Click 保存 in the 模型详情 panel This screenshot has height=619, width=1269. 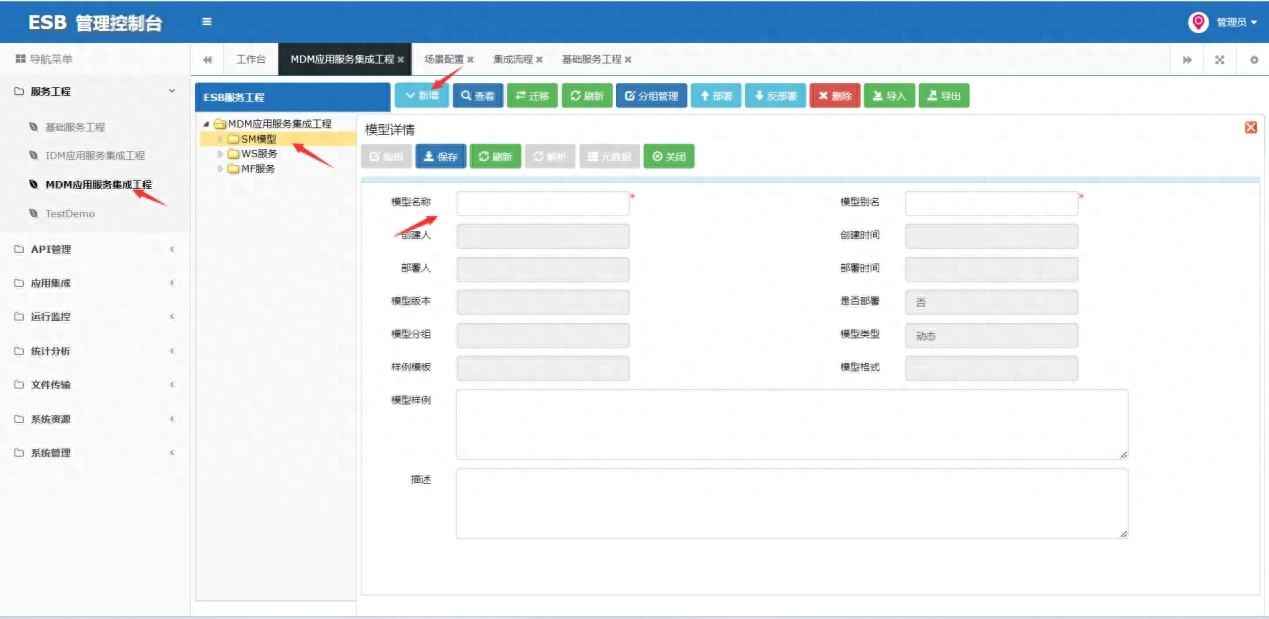(x=441, y=157)
